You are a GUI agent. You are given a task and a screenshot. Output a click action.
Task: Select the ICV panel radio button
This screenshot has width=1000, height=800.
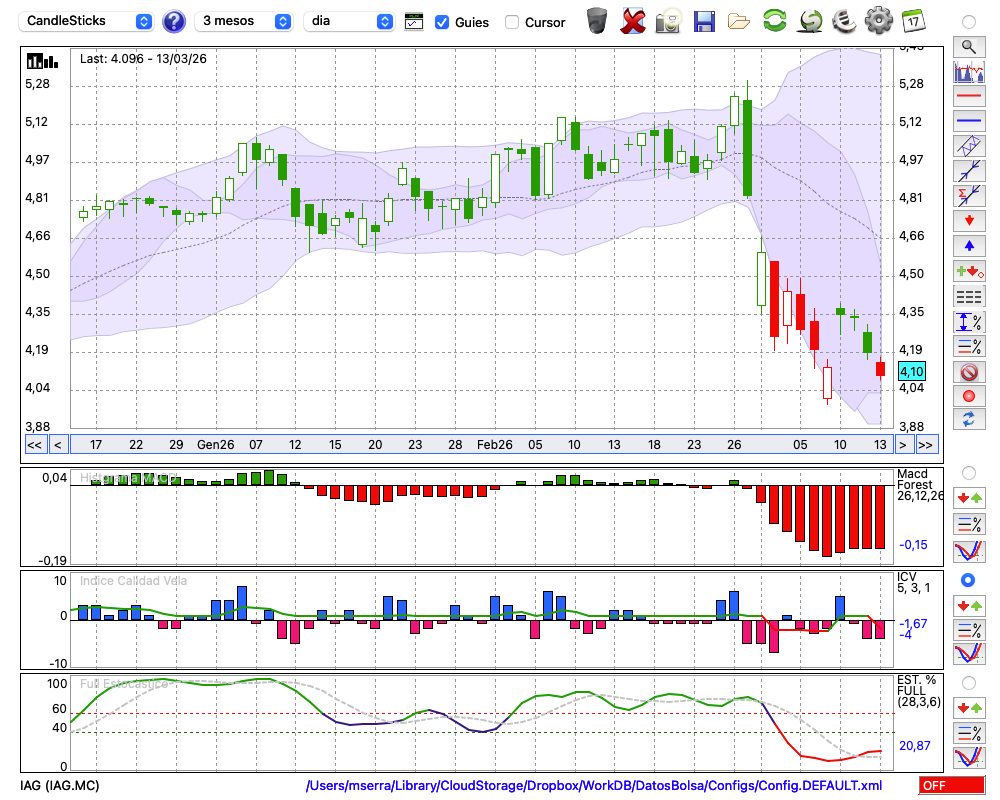click(x=968, y=580)
